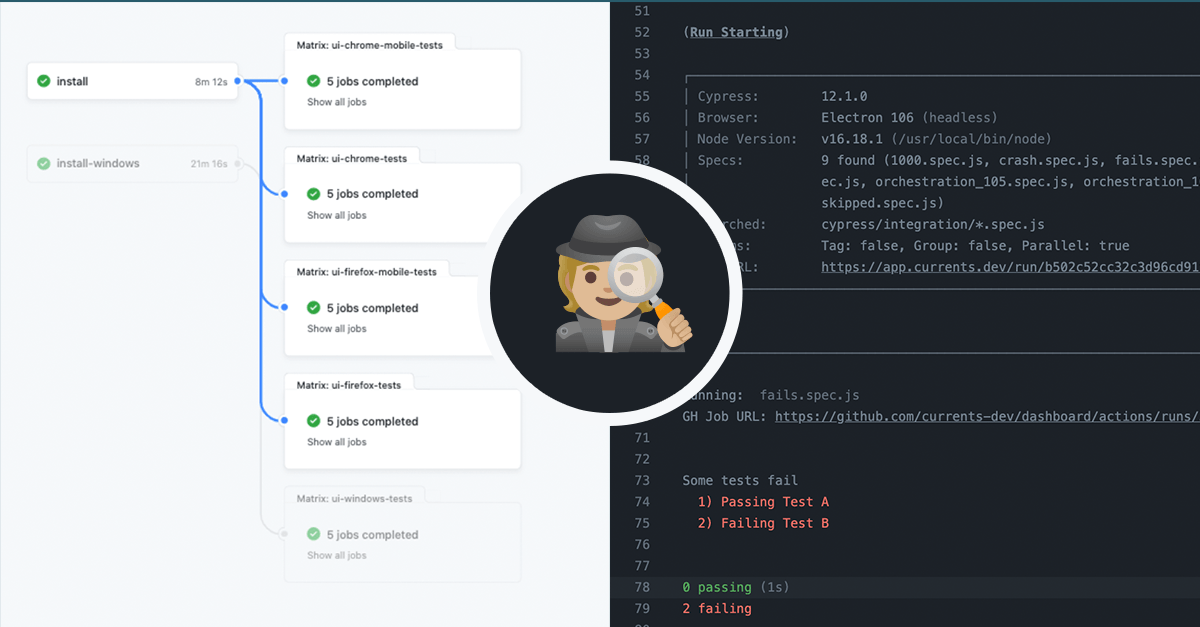Click the faded check icon on install-windows job

point(43,163)
